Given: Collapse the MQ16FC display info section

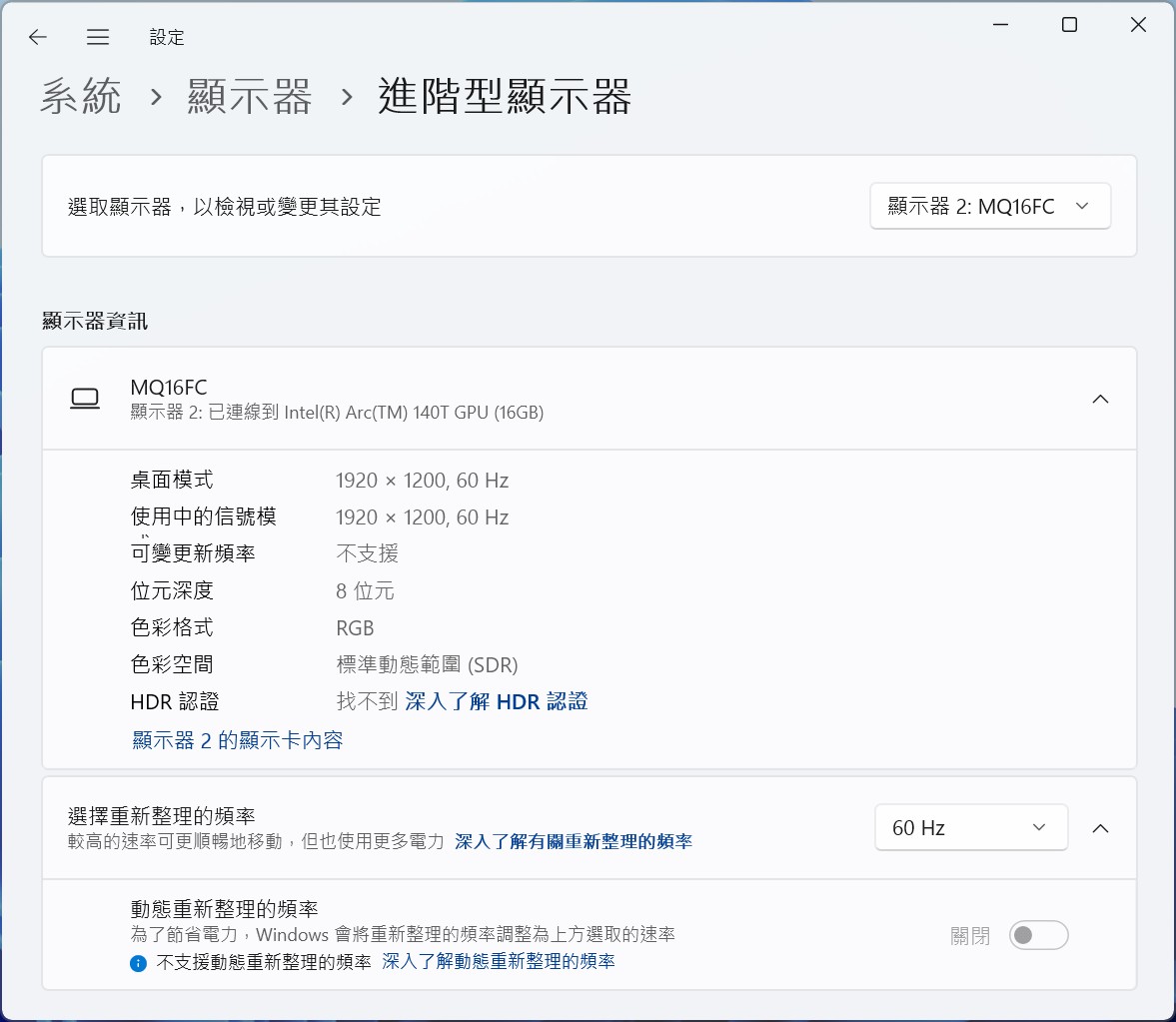Looking at the screenshot, I should pos(1100,399).
